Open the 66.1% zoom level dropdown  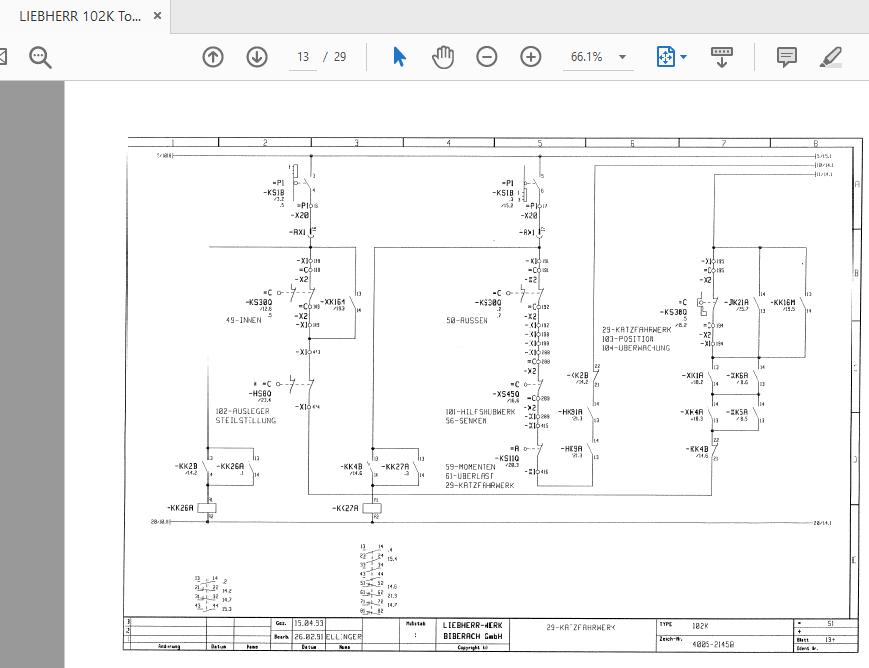coord(599,57)
